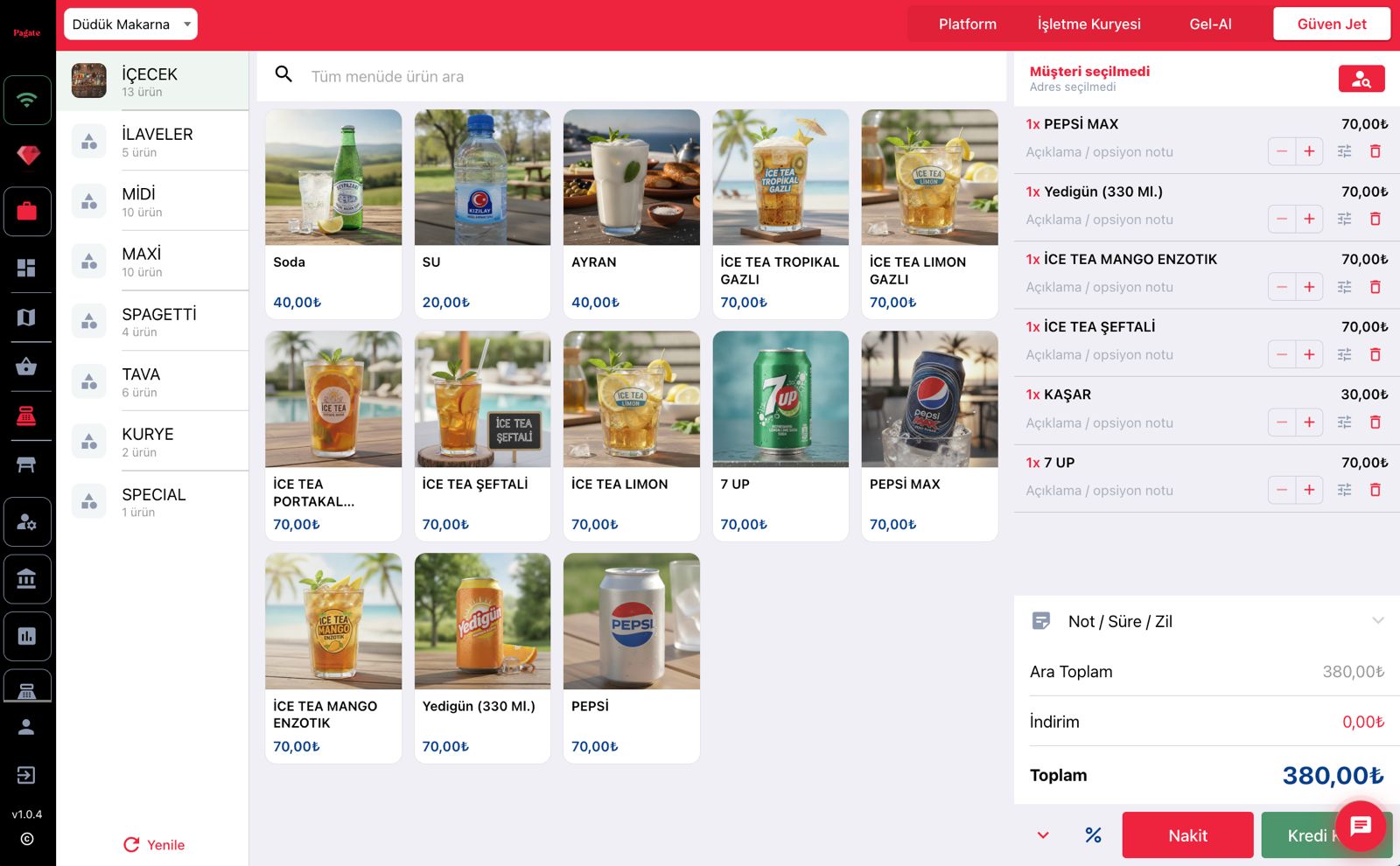Select the Güven Jet tab
The height and width of the screenshot is (866, 1400).
click(1332, 24)
